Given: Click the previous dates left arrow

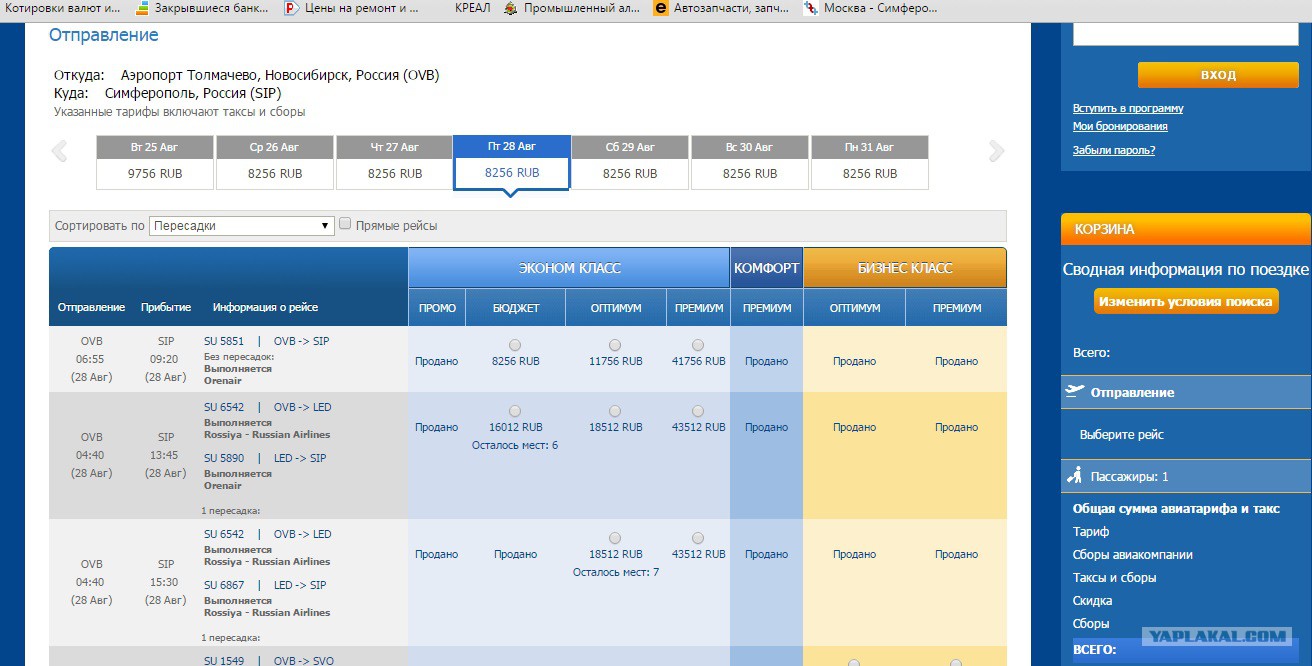Looking at the screenshot, I should (59, 152).
